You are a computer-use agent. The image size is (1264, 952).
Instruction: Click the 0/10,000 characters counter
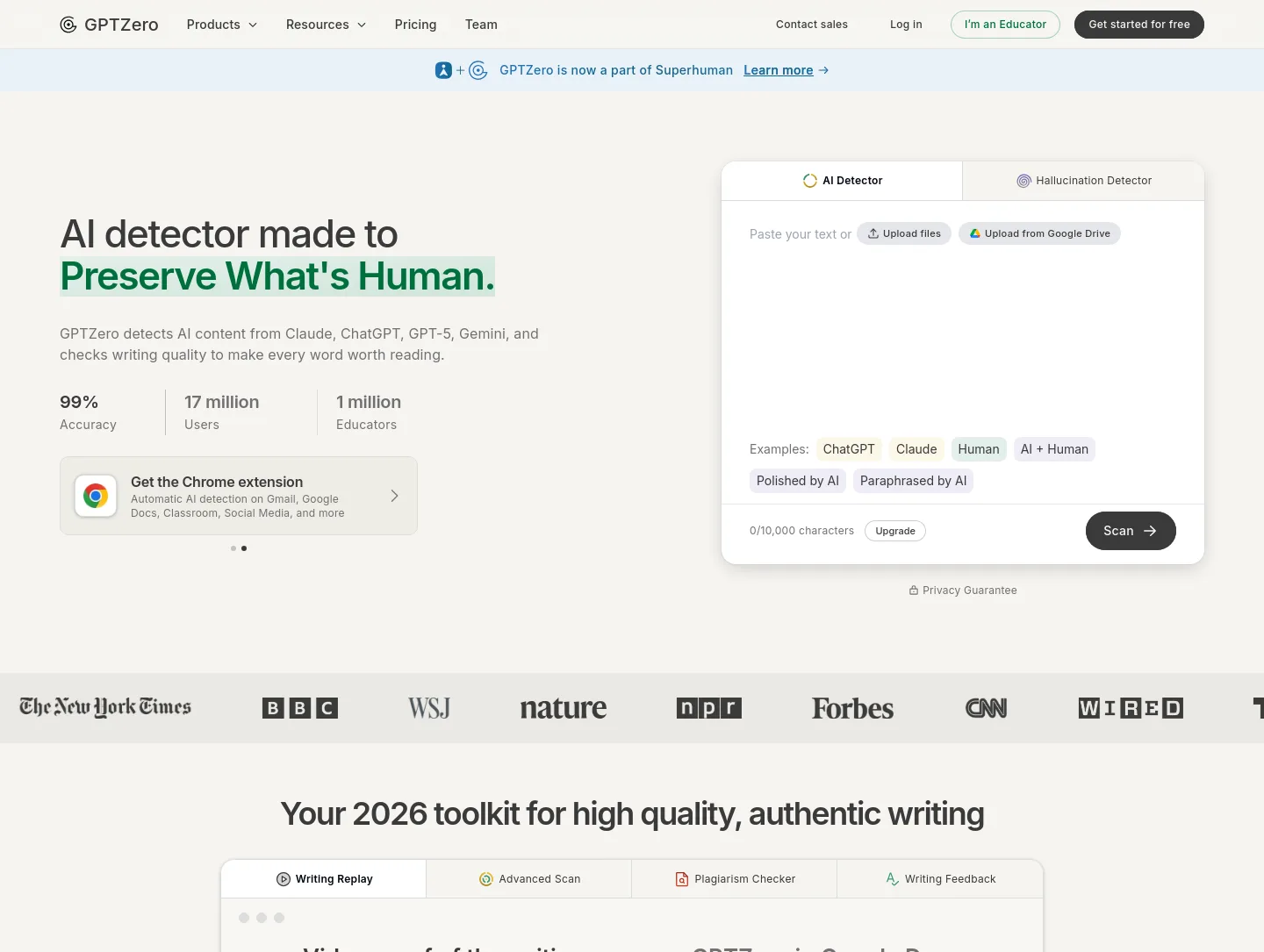(801, 531)
